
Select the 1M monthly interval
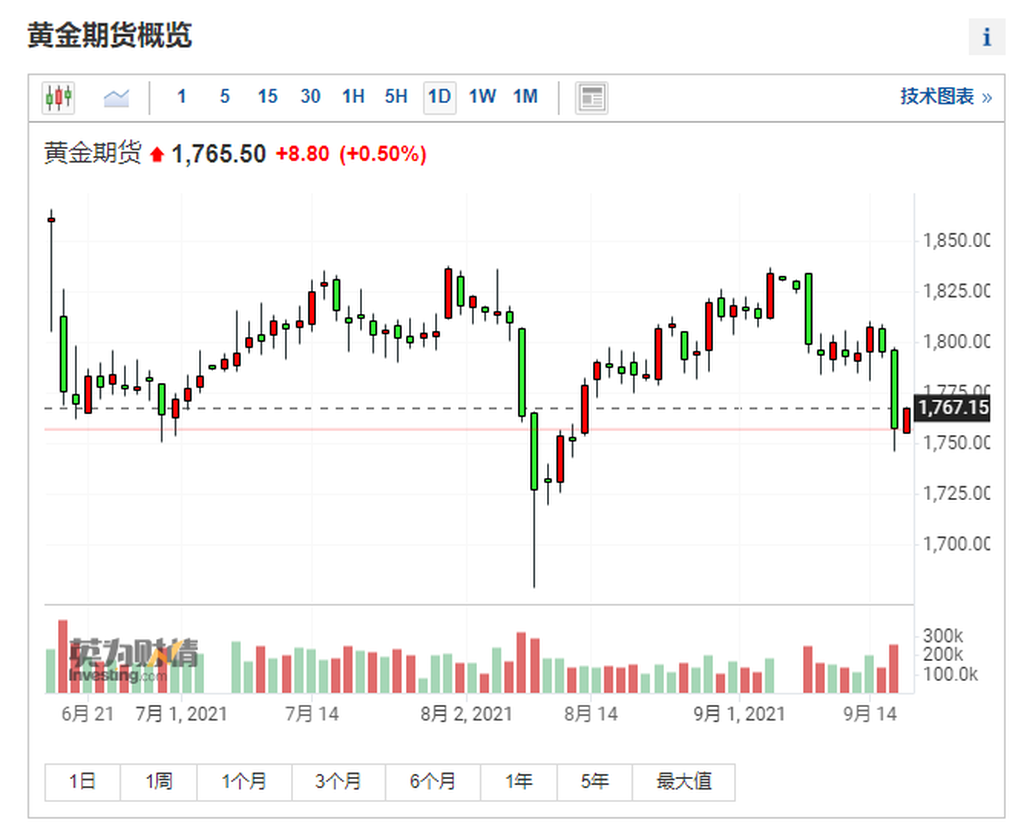(525, 97)
